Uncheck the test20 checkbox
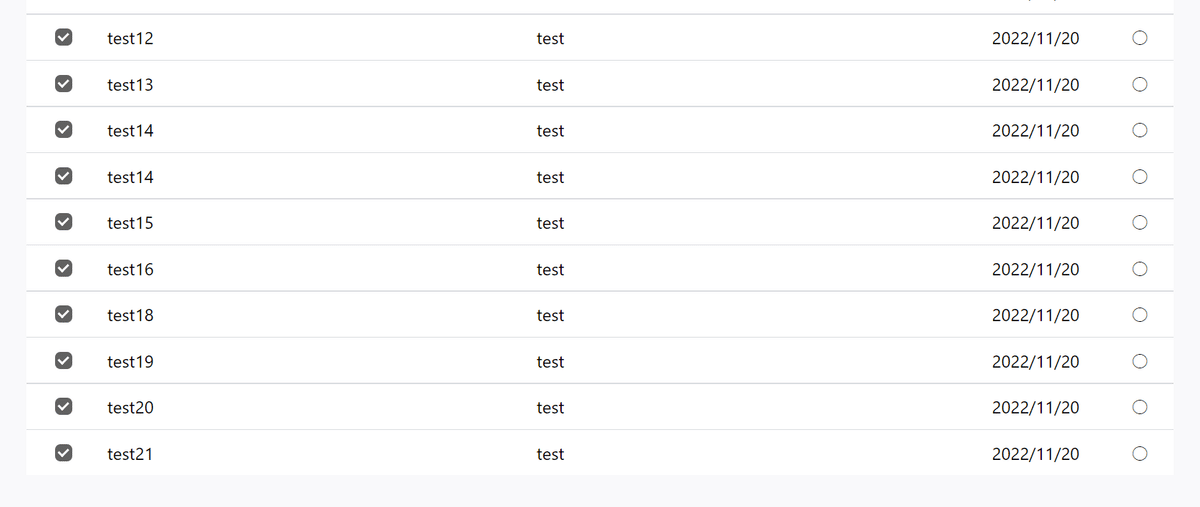 click(63, 406)
